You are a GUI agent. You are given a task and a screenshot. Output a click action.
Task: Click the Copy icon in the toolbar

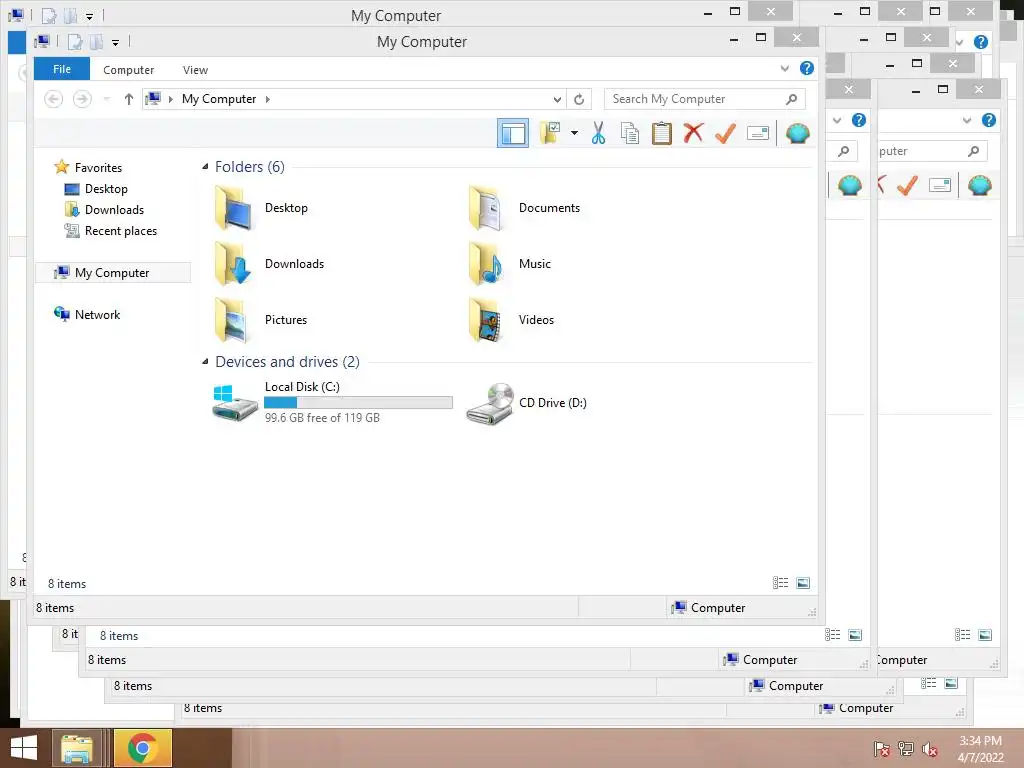(x=630, y=133)
